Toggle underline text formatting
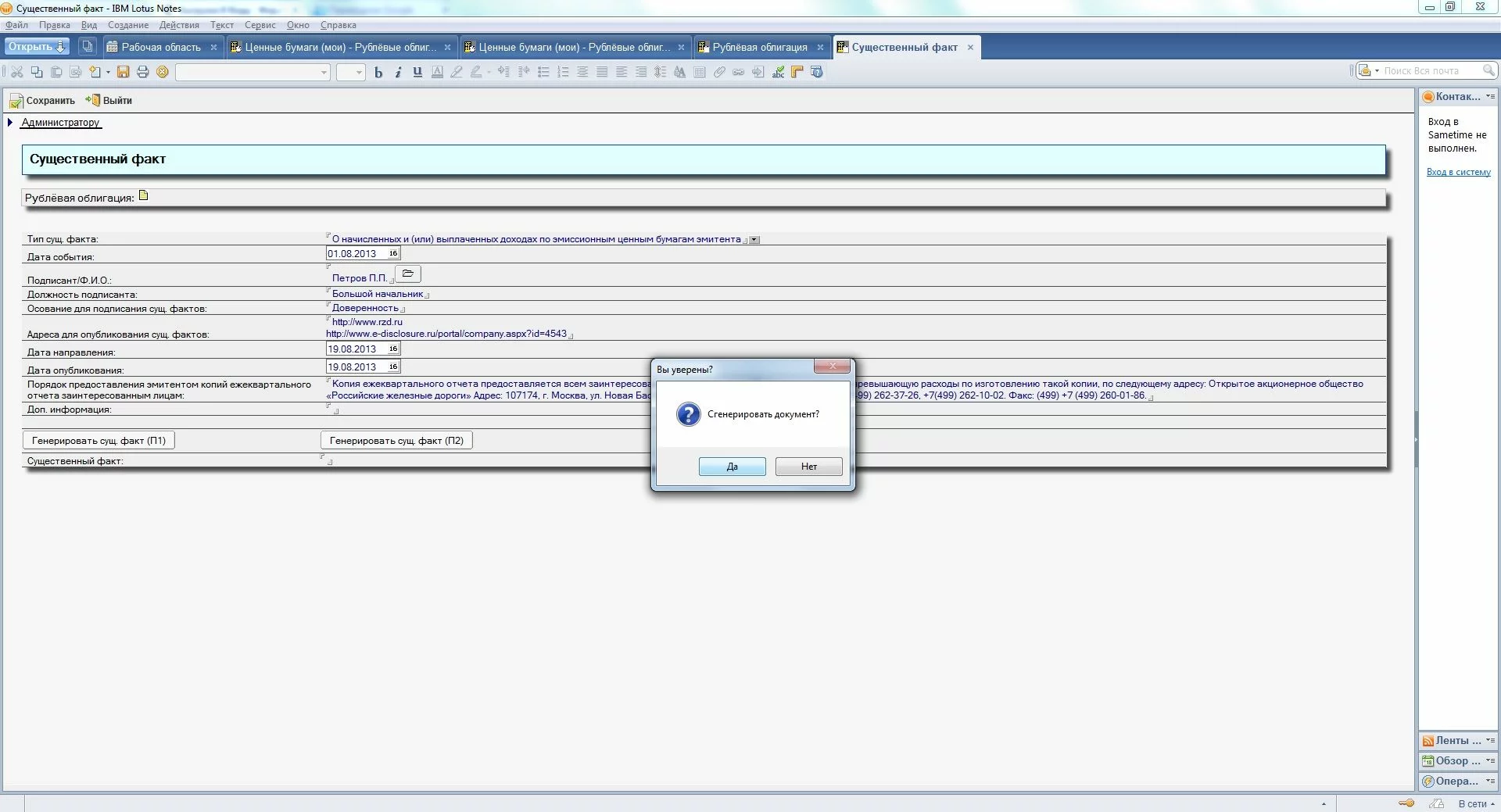The height and width of the screenshot is (812, 1501). 417,72
